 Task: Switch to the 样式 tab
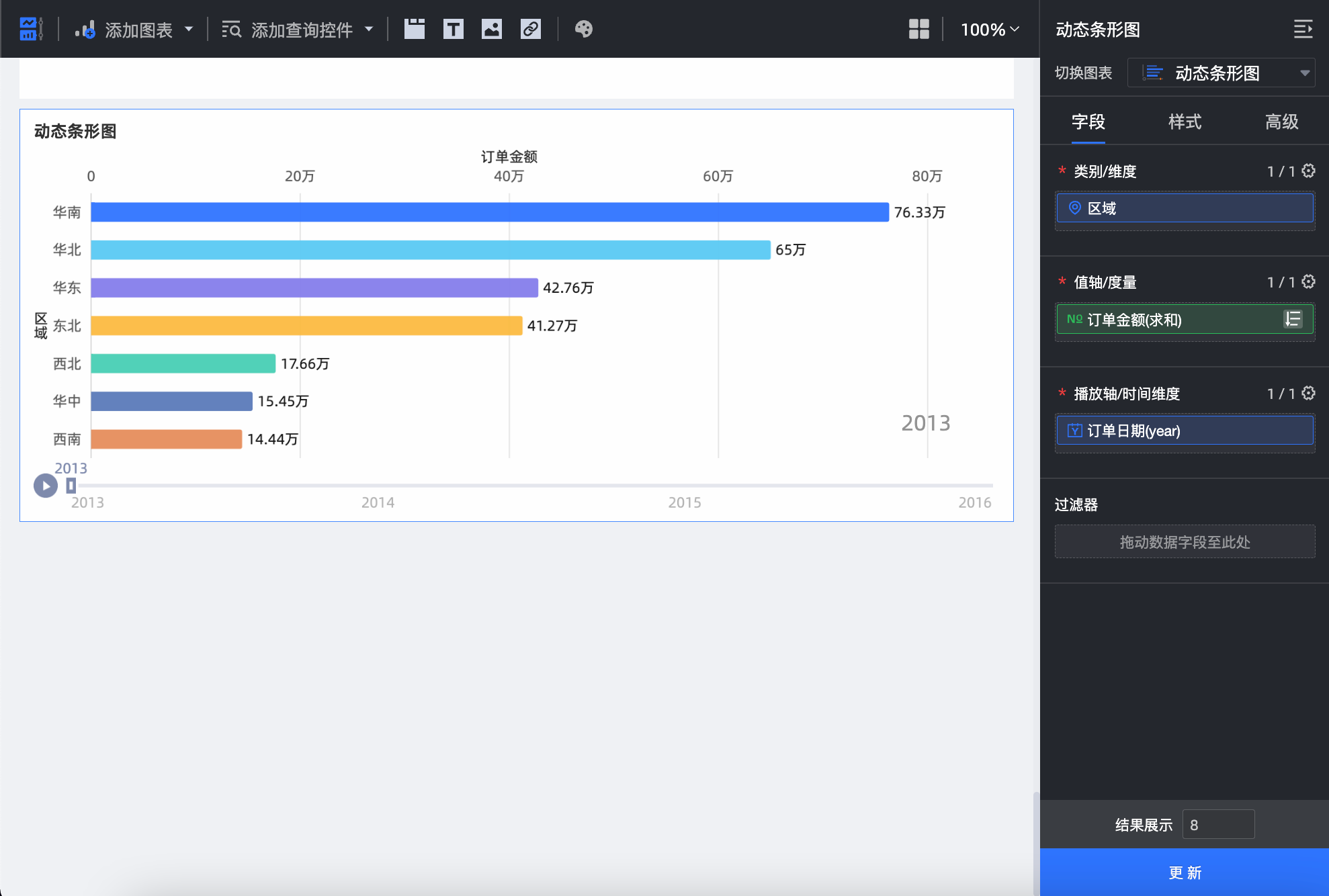[1185, 122]
